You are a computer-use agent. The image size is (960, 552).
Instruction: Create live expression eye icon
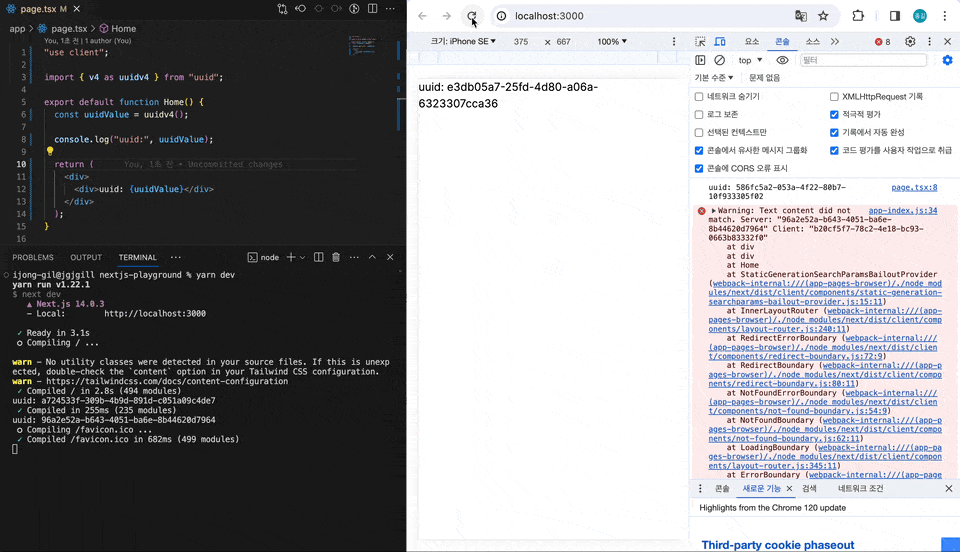coord(782,60)
